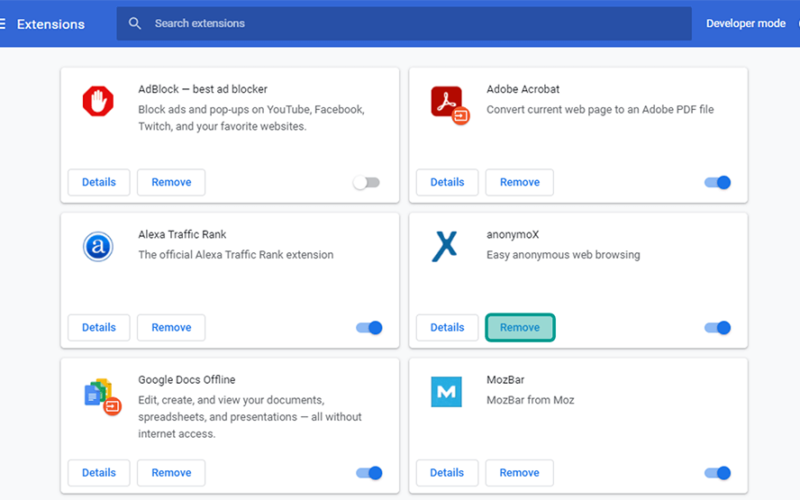Viewport: 800px width, 500px height.
Task: Click the 'Adobe Acrobat' title text
Action: 523,89
